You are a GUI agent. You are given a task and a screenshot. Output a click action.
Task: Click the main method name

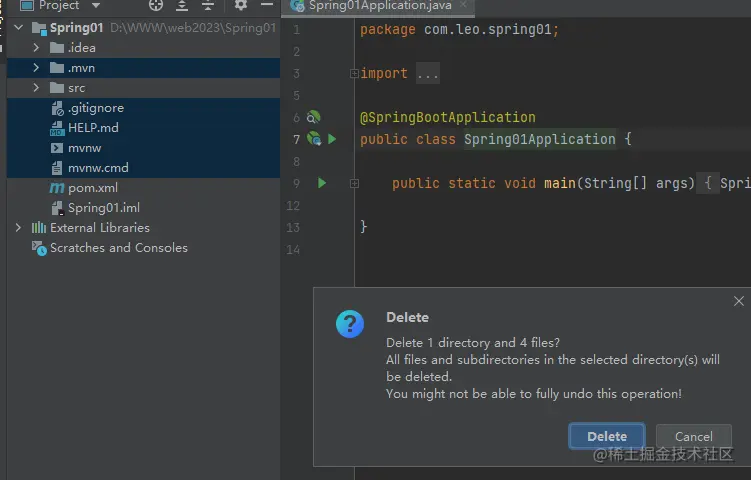(x=560, y=183)
